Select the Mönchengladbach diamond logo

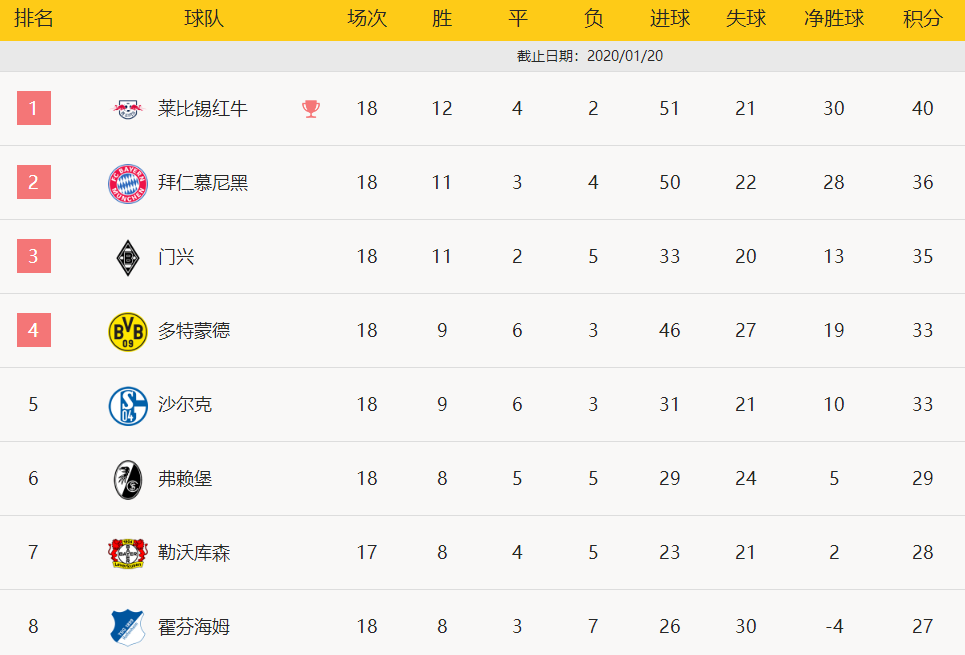pos(127,257)
